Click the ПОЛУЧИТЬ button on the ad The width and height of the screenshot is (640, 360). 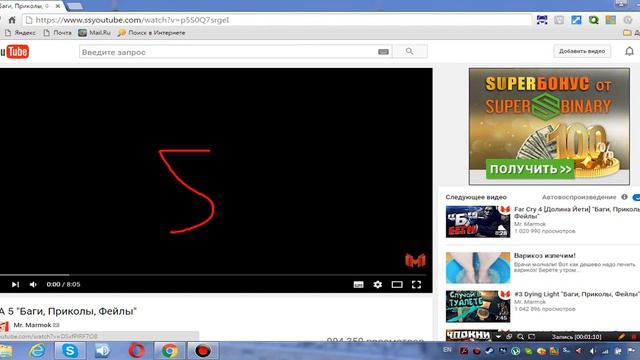530,169
